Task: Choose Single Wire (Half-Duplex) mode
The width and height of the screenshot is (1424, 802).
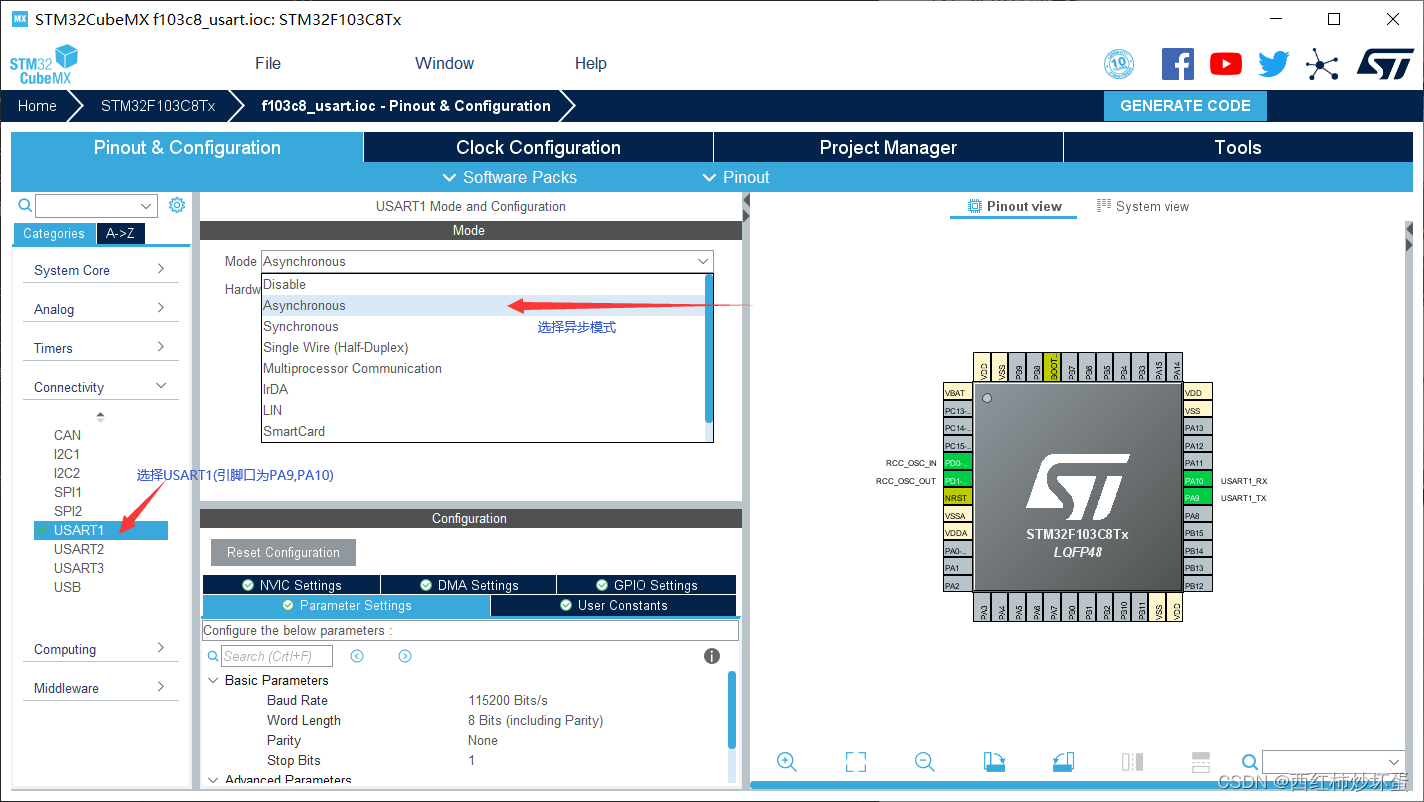Action: (x=483, y=347)
